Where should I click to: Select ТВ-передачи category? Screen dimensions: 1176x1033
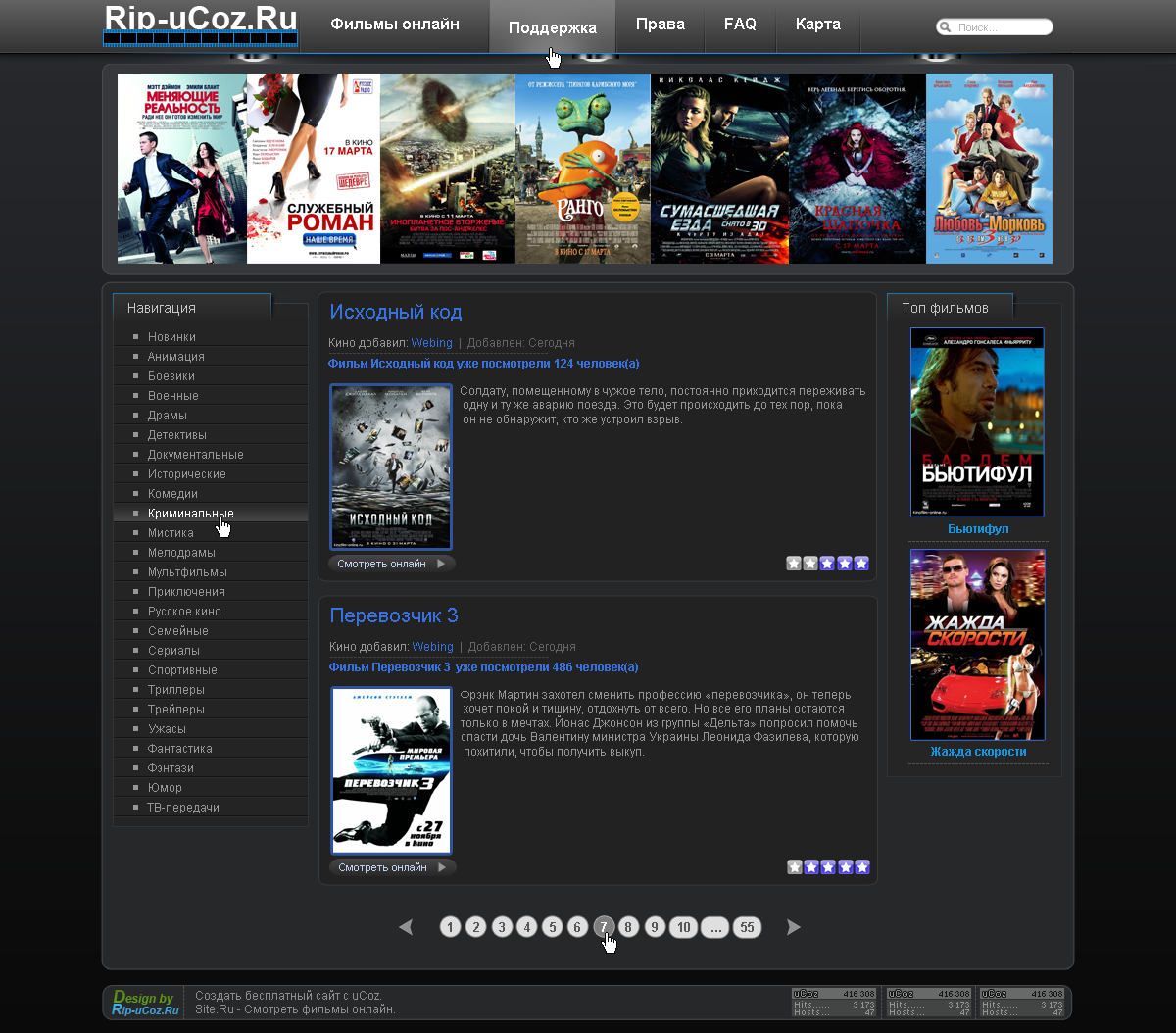[211, 808]
